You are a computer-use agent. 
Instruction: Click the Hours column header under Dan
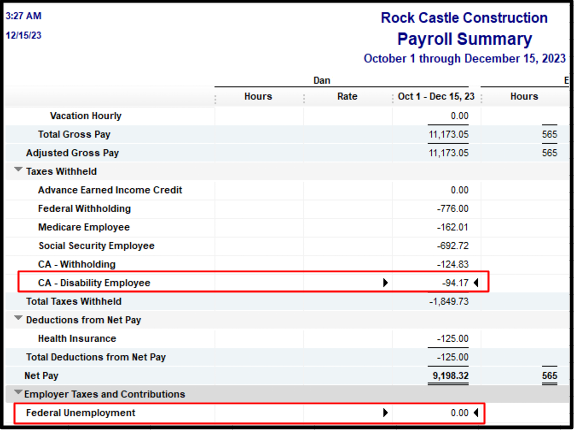click(x=258, y=97)
